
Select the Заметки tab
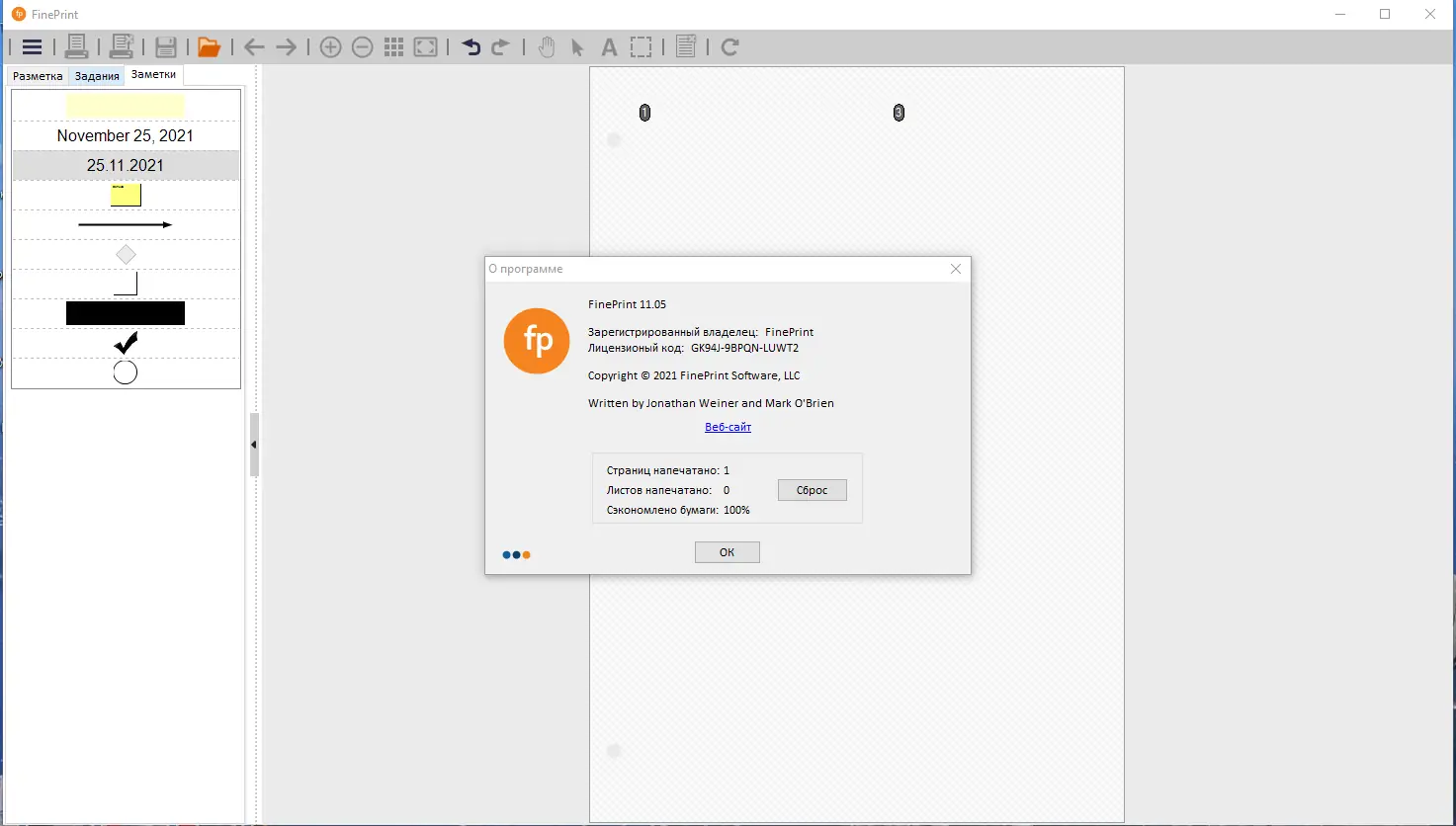point(153,75)
